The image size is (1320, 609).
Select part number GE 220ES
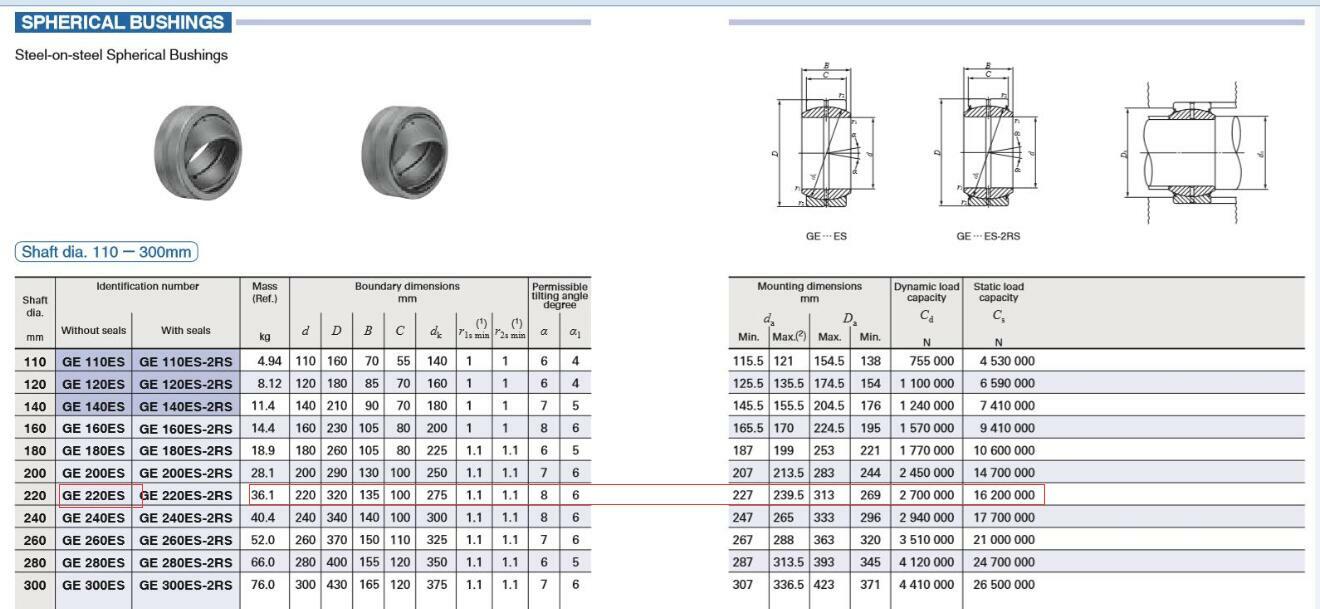94,495
